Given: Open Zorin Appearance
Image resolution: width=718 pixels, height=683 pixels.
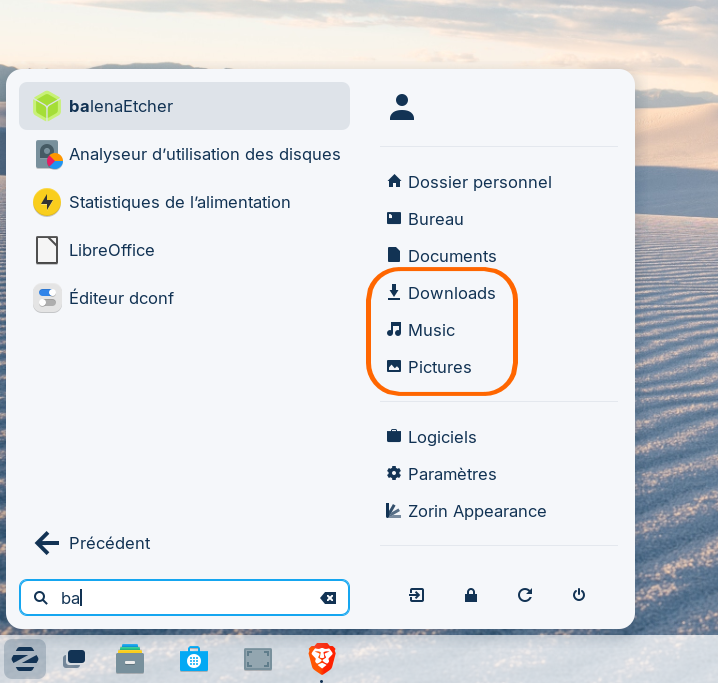Looking at the screenshot, I should (x=467, y=511).
